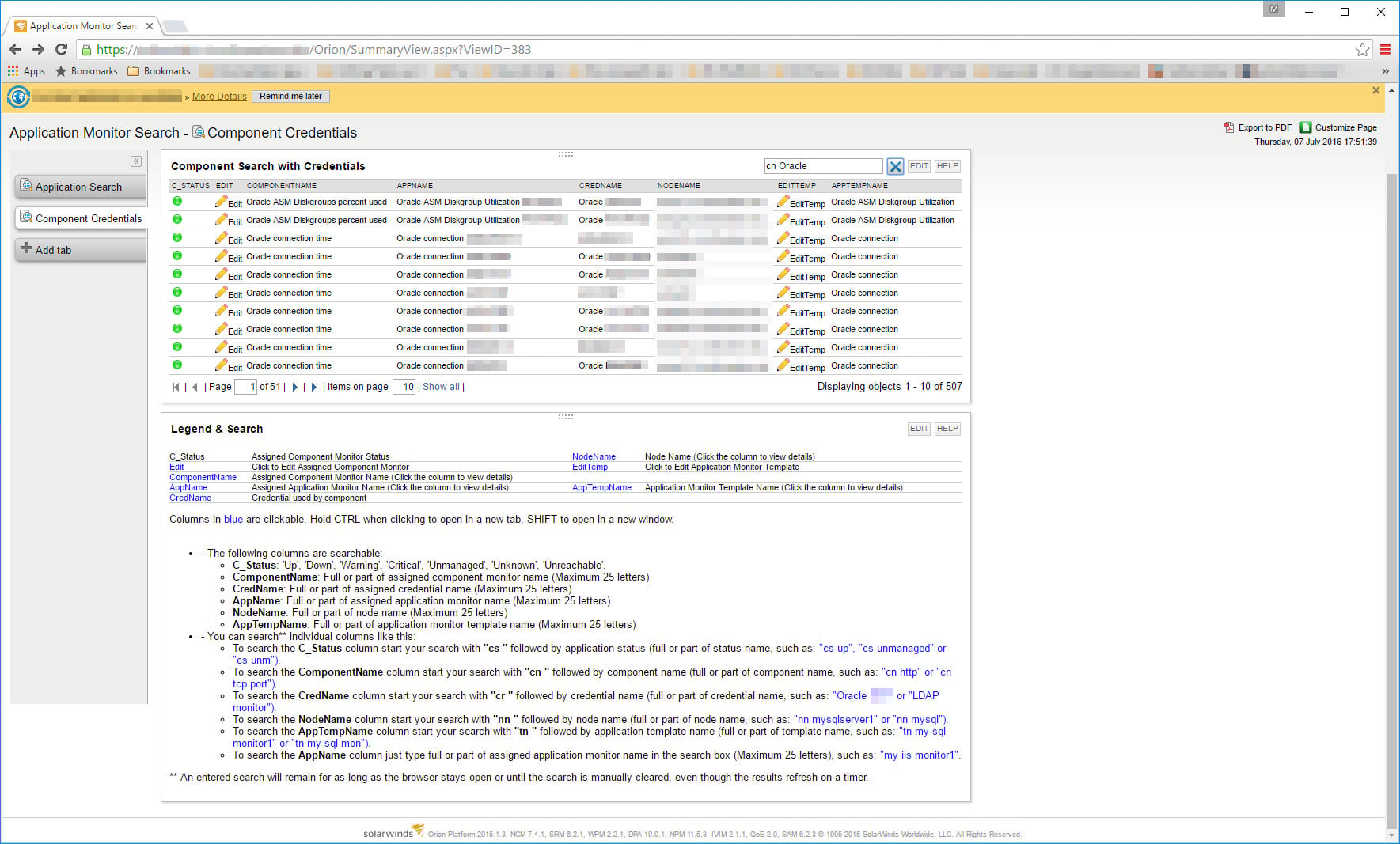Click HELP in the Component Search panel
Screen dimensions: 1400x844
coord(947,166)
